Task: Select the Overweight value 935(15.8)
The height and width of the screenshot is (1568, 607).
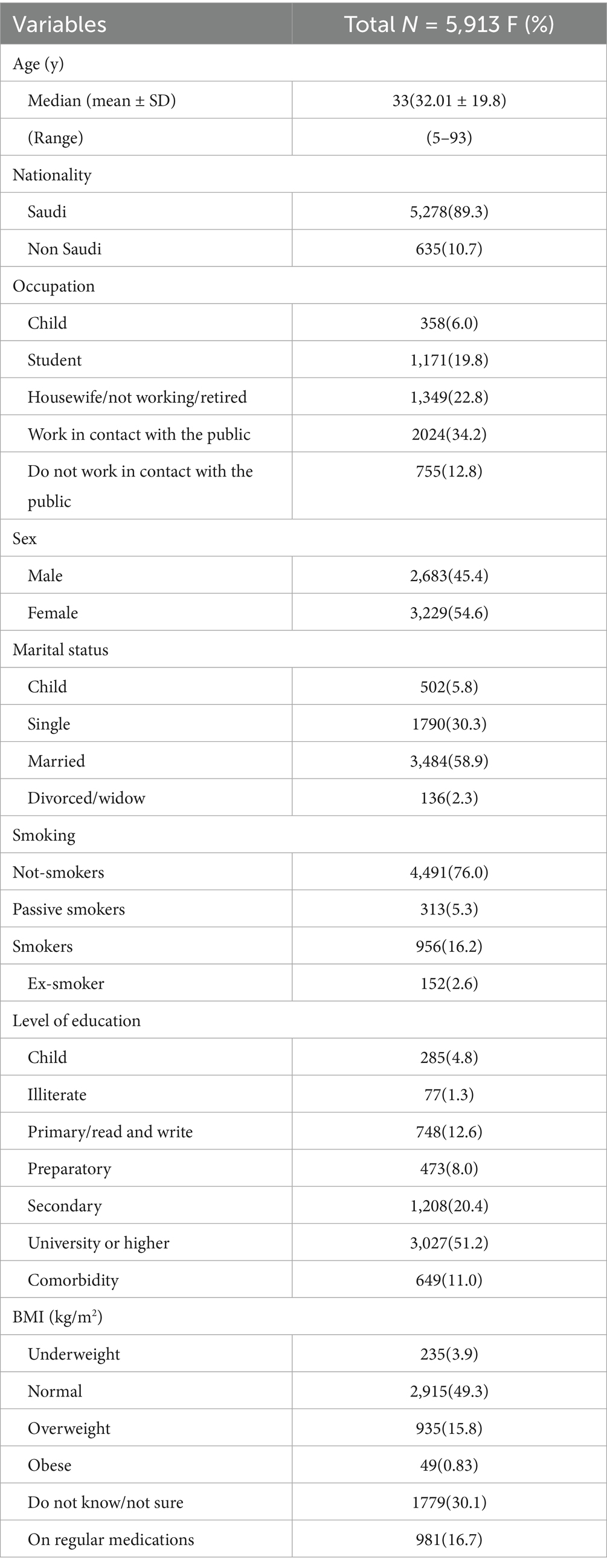Action: pos(449,1428)
